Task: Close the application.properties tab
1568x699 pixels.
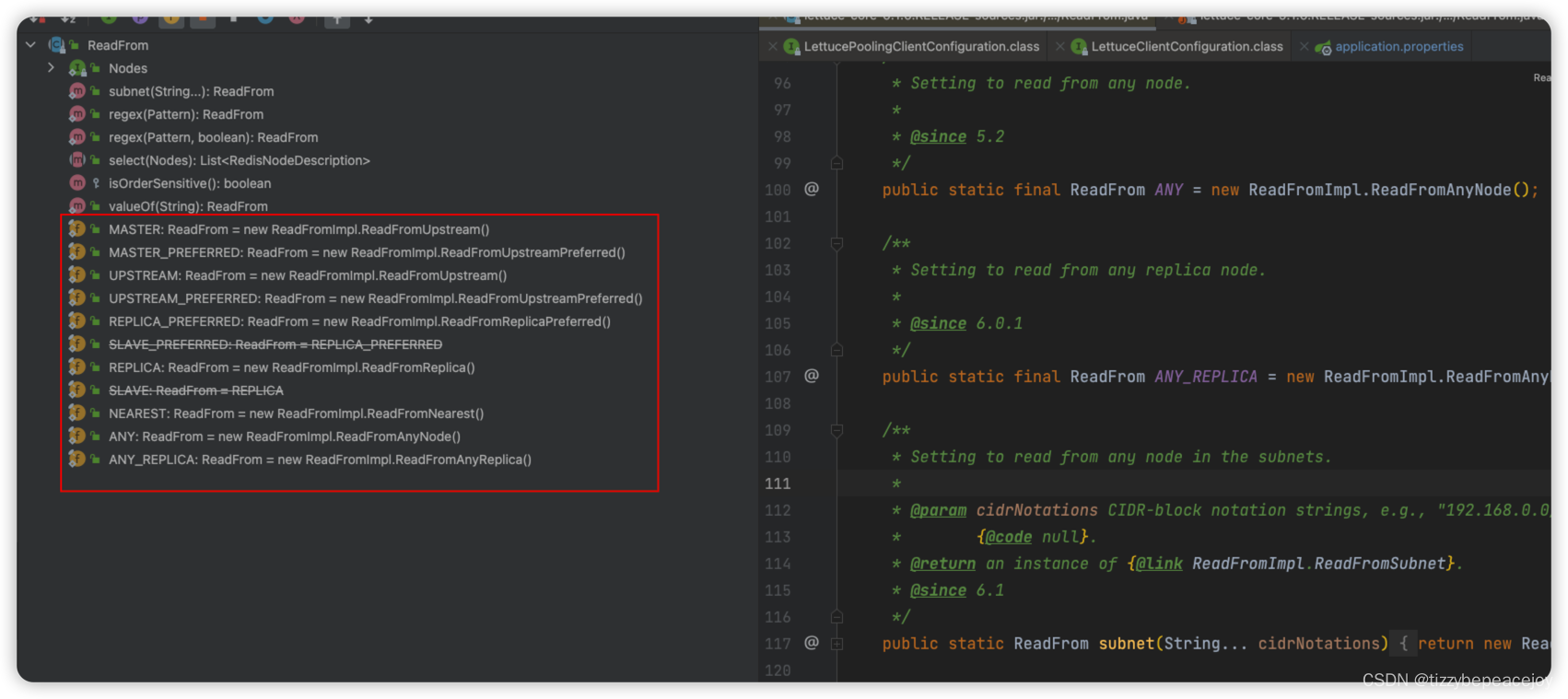Action: pyautogui.click(x=1304, y=46)
